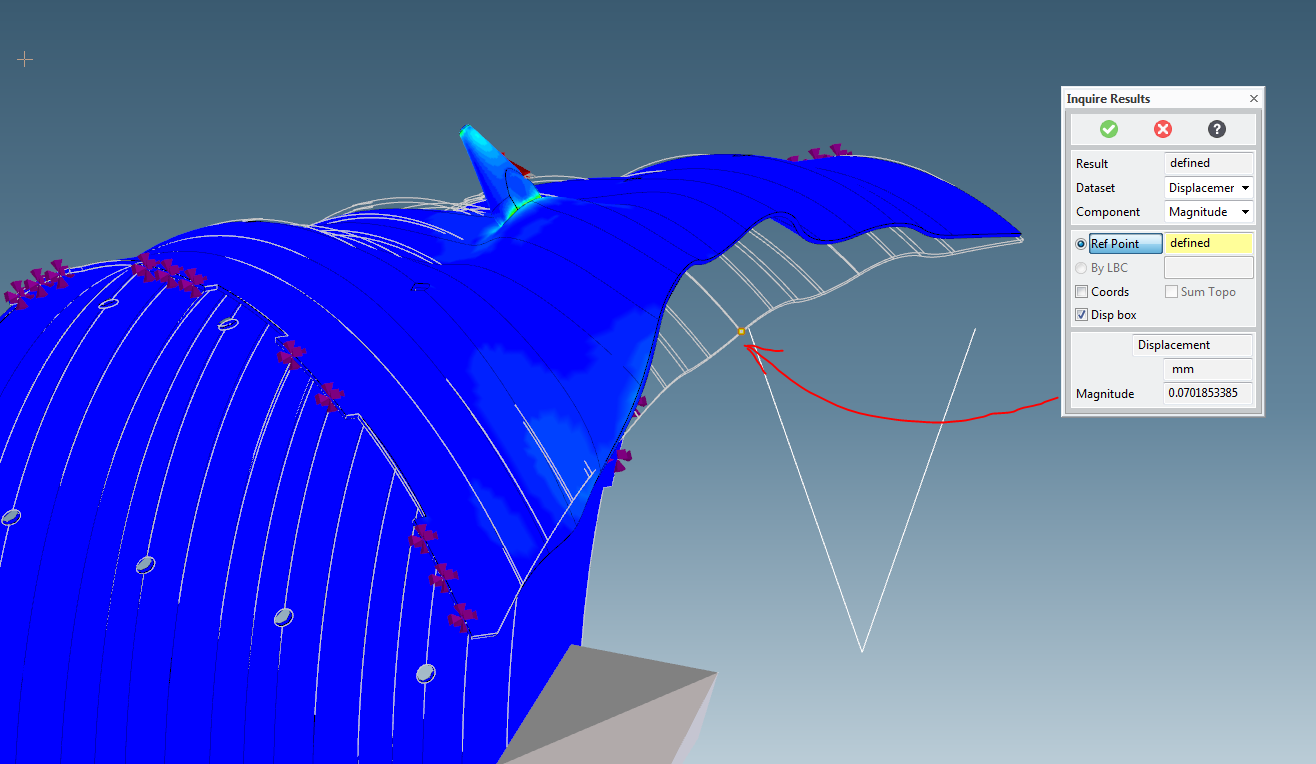This screenshot has width=1316, height=764.
Task: Enable the Coords checkbox
Action: coord(1082,292)
